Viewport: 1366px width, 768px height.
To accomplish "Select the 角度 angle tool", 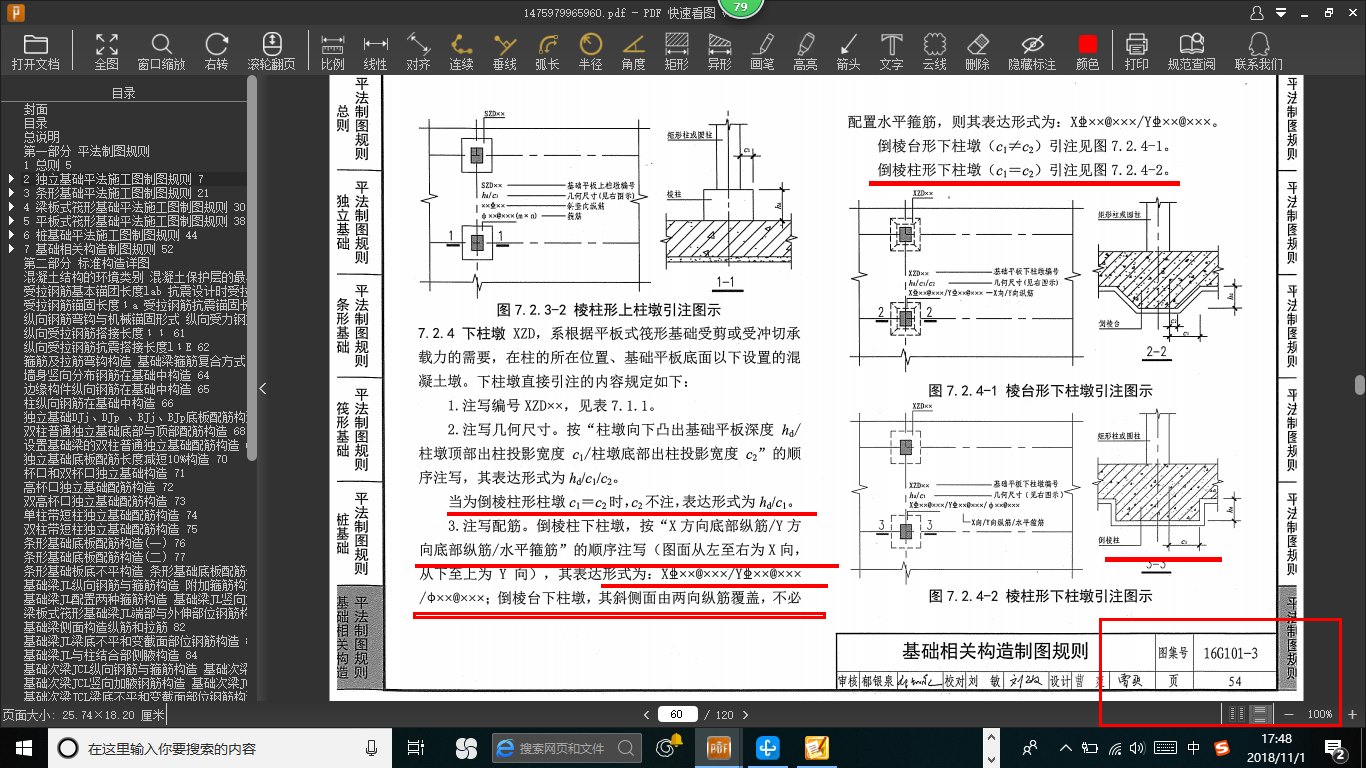I will pyautogui.click(x=633, y=52).
